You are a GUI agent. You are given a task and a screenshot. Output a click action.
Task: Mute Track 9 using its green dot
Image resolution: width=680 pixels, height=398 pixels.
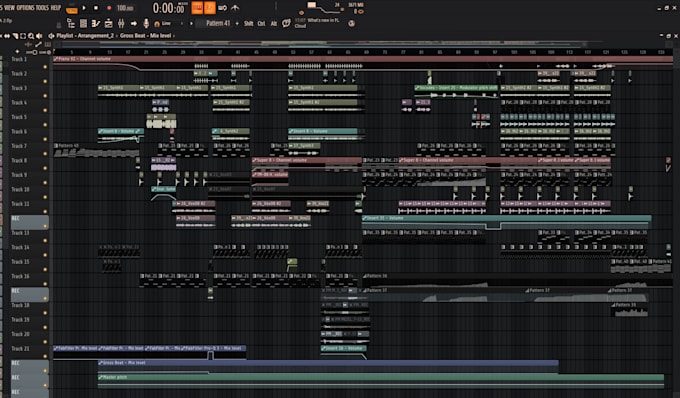pos(45,183)
